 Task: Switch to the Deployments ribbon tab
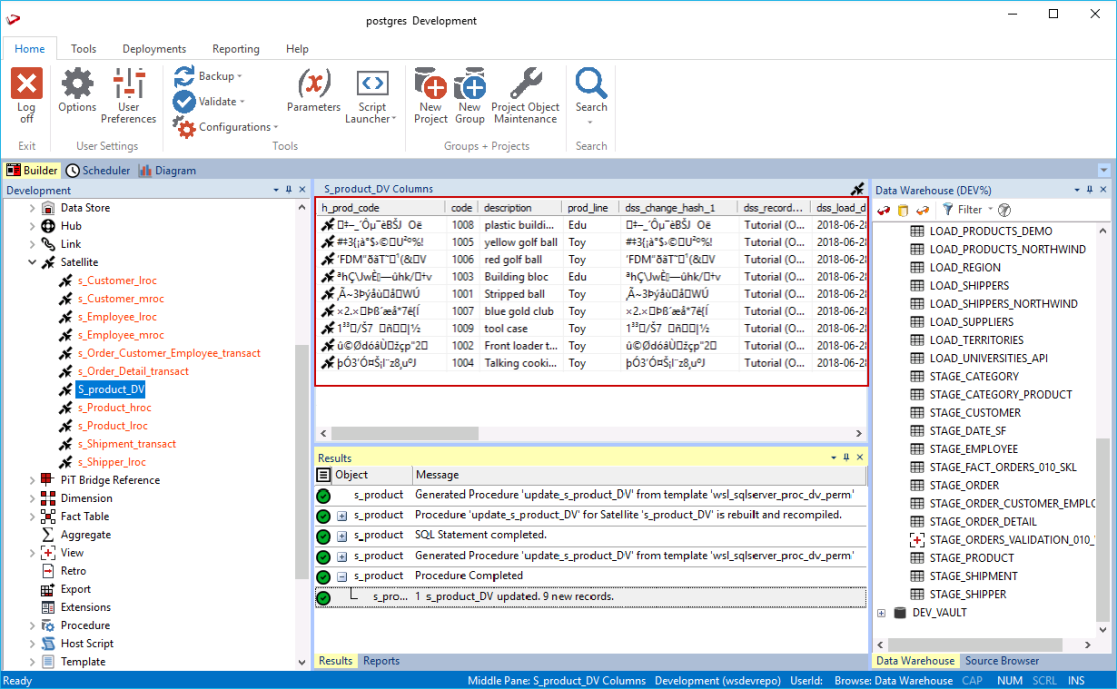click(x=154, y=49)
